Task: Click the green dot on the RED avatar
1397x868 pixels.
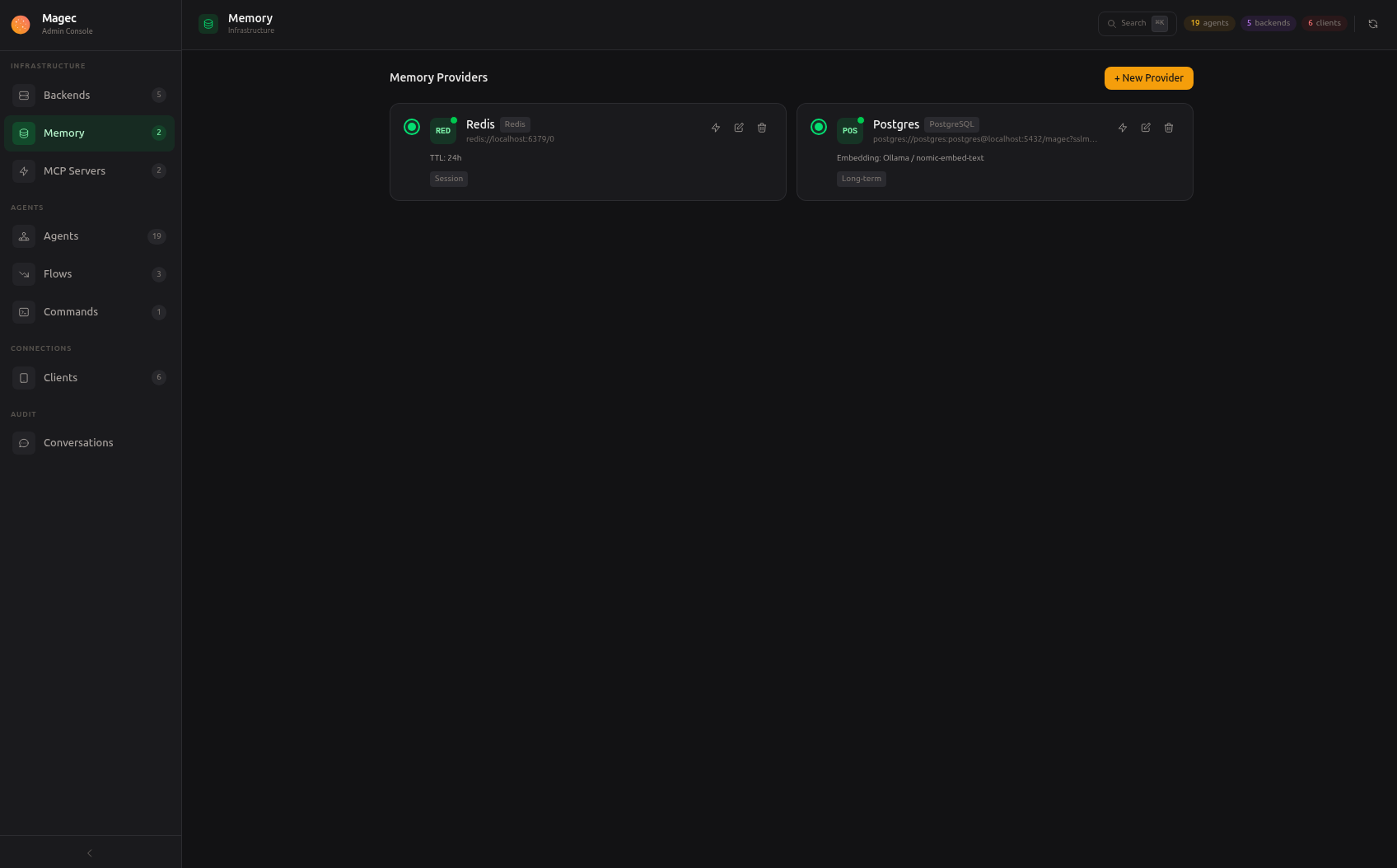Action: pos(454,118)
